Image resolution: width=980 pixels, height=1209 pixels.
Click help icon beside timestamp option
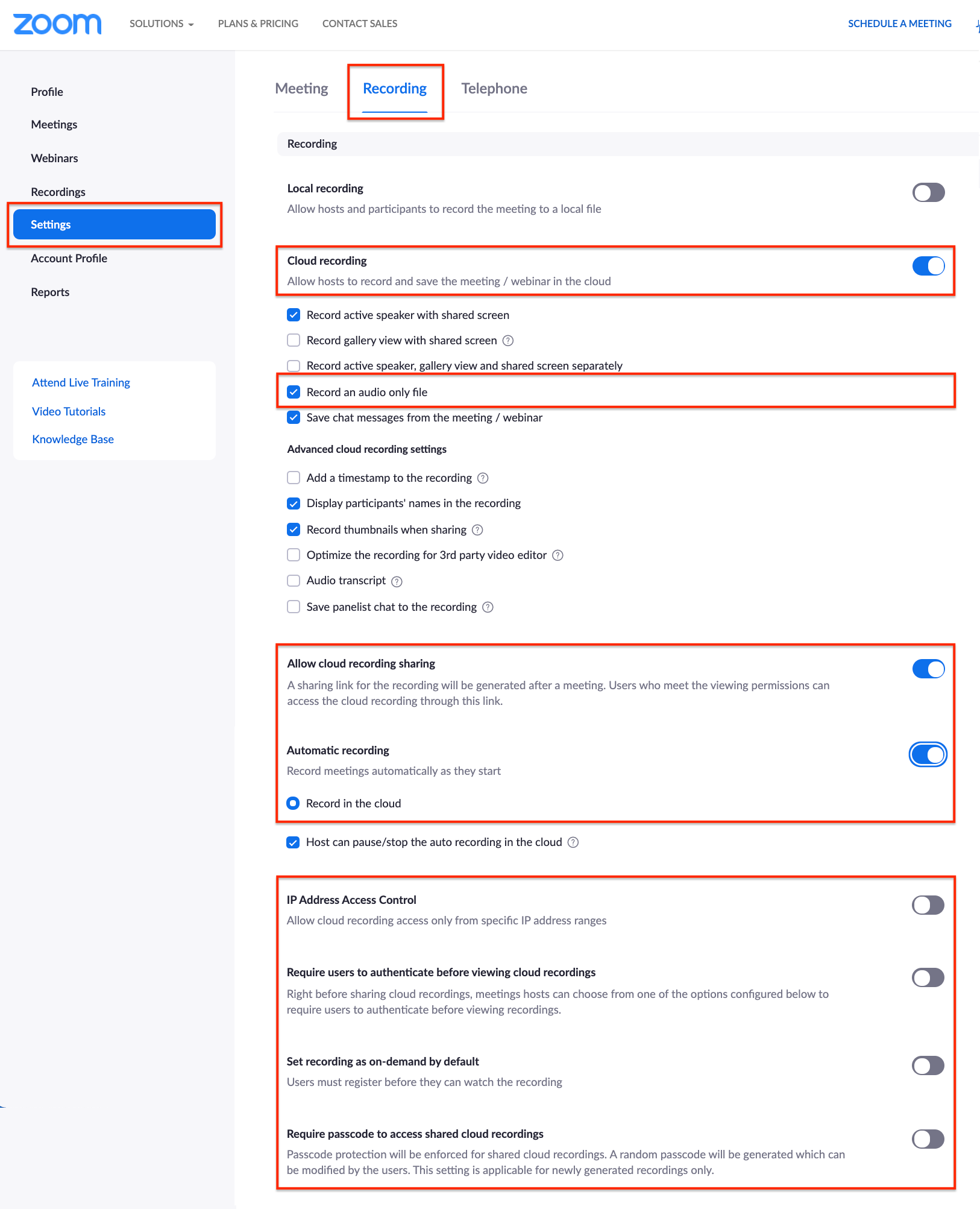click(x=483, y=478)
